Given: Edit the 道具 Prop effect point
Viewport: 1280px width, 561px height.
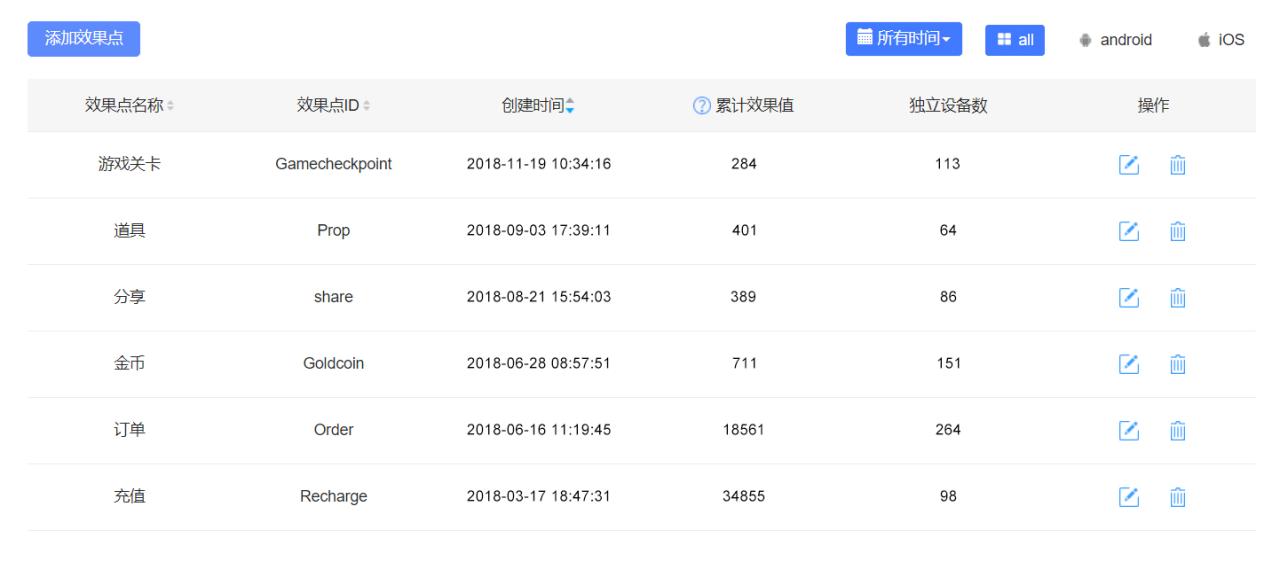Looking at the screenshot, I should pos(1128,231).
